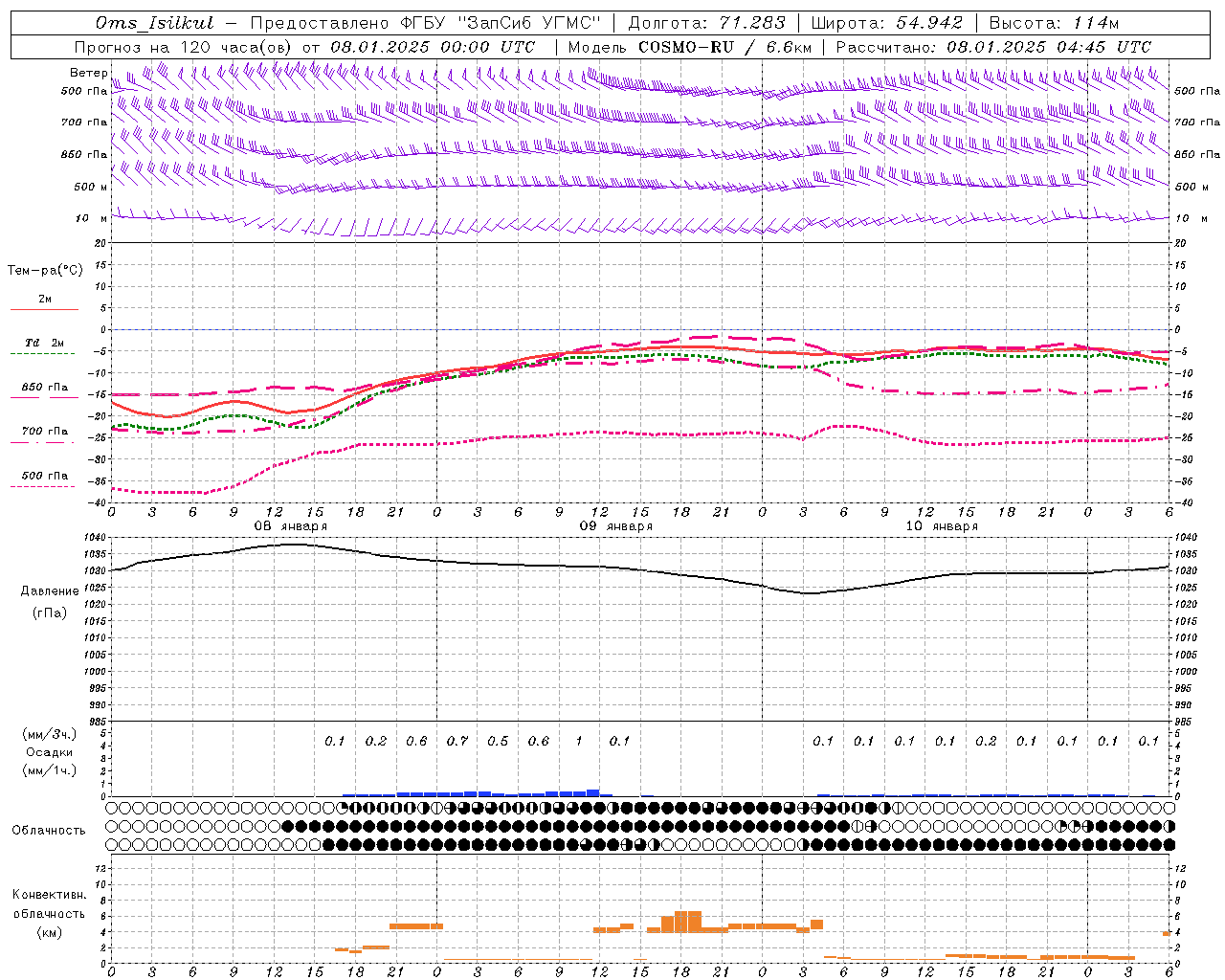Select 'Прогноз на 120 часа(ов)' forecast text
This screenshot has height=980, width=1225.
[x=185, y=47]
